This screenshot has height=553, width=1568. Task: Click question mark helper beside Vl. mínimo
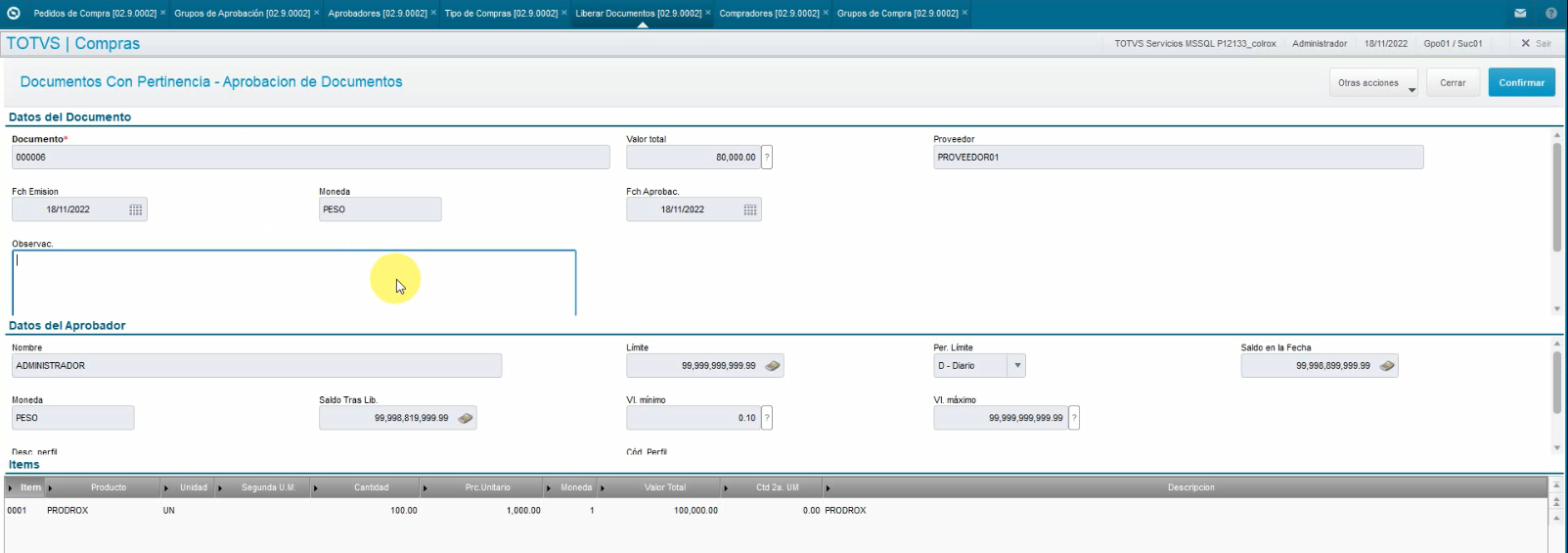tap(767, 418)
